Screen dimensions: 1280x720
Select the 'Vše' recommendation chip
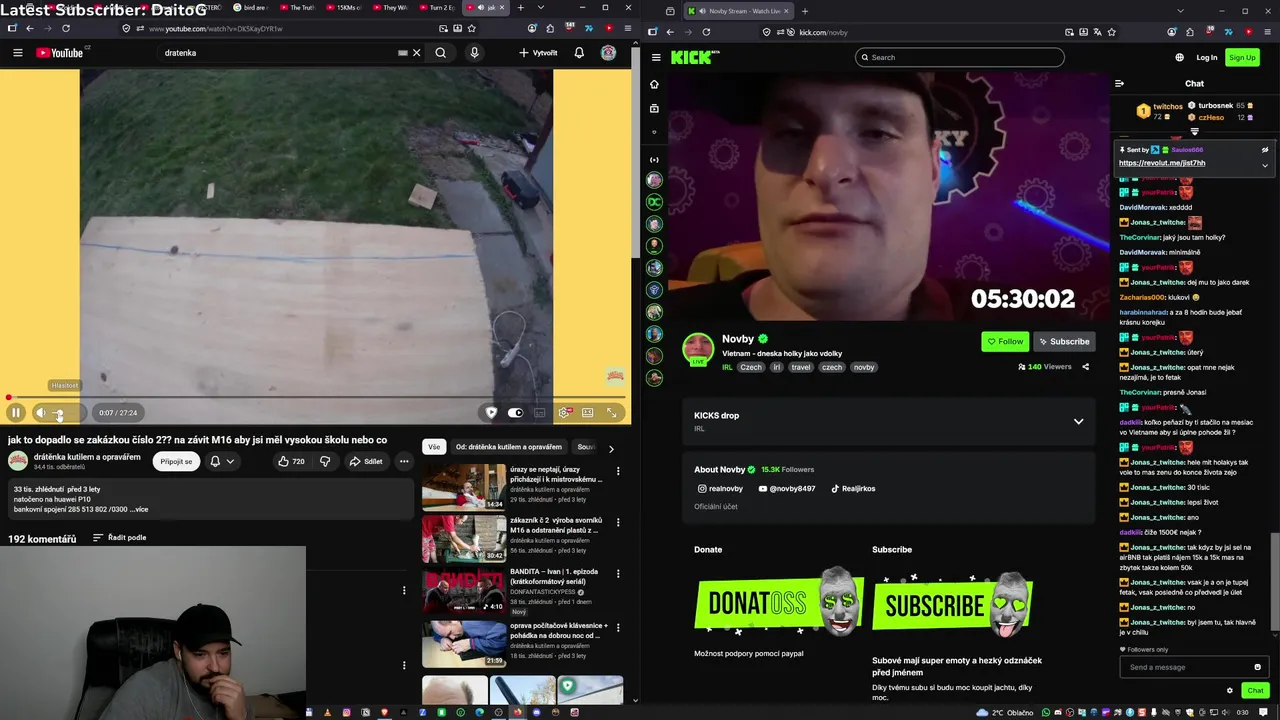[434, 447]
